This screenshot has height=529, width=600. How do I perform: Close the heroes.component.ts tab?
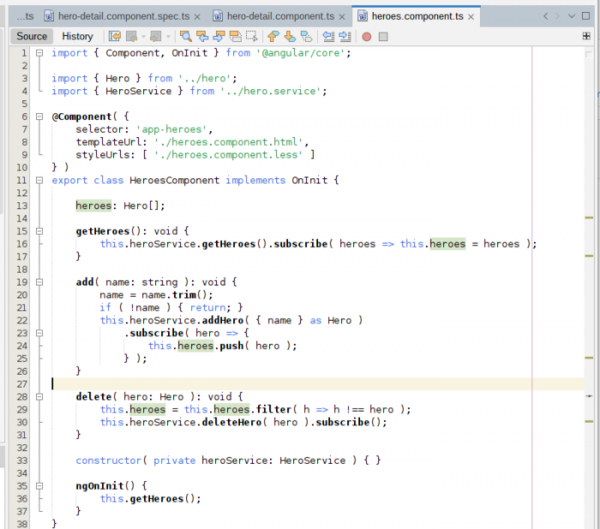470,17
